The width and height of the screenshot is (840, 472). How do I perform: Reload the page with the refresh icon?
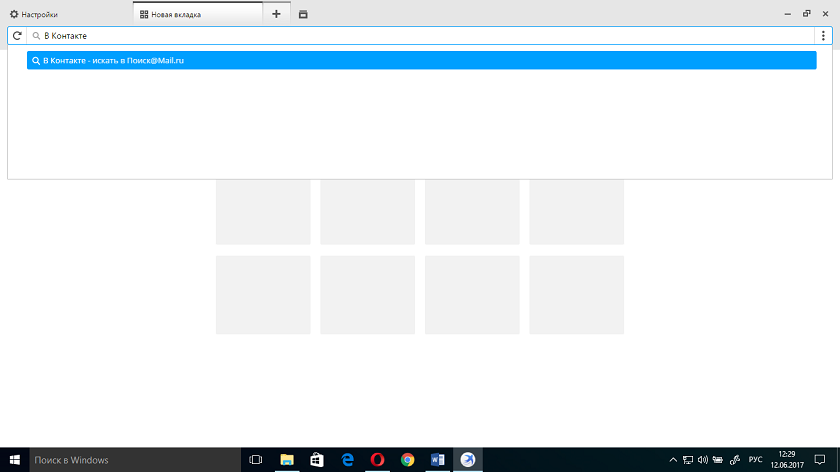tap(17, 36)
